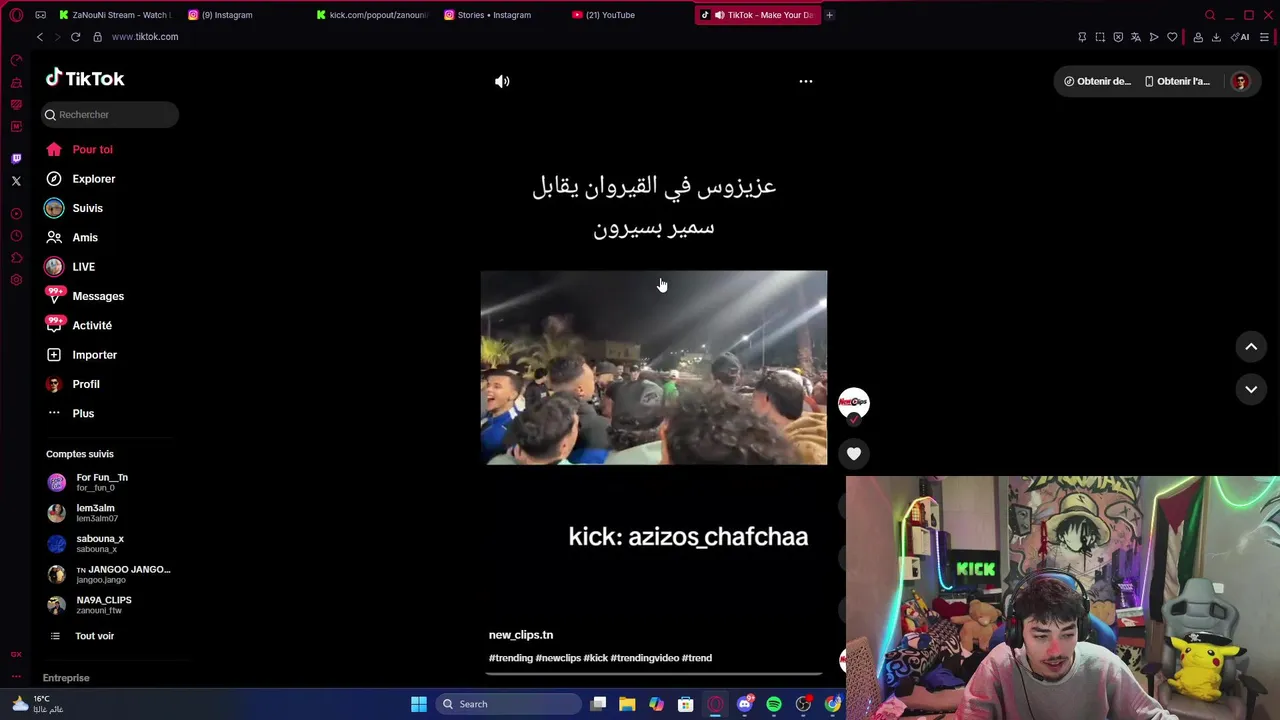Open the Pour toi feed
The width and height of the screenshot is (1280, 720).
click(x=79, y=149)
